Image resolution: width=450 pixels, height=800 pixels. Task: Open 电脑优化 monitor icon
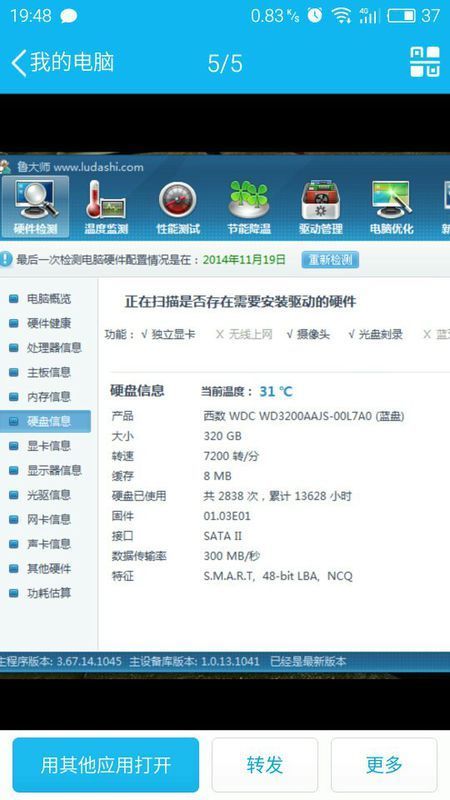coord(391,207)
